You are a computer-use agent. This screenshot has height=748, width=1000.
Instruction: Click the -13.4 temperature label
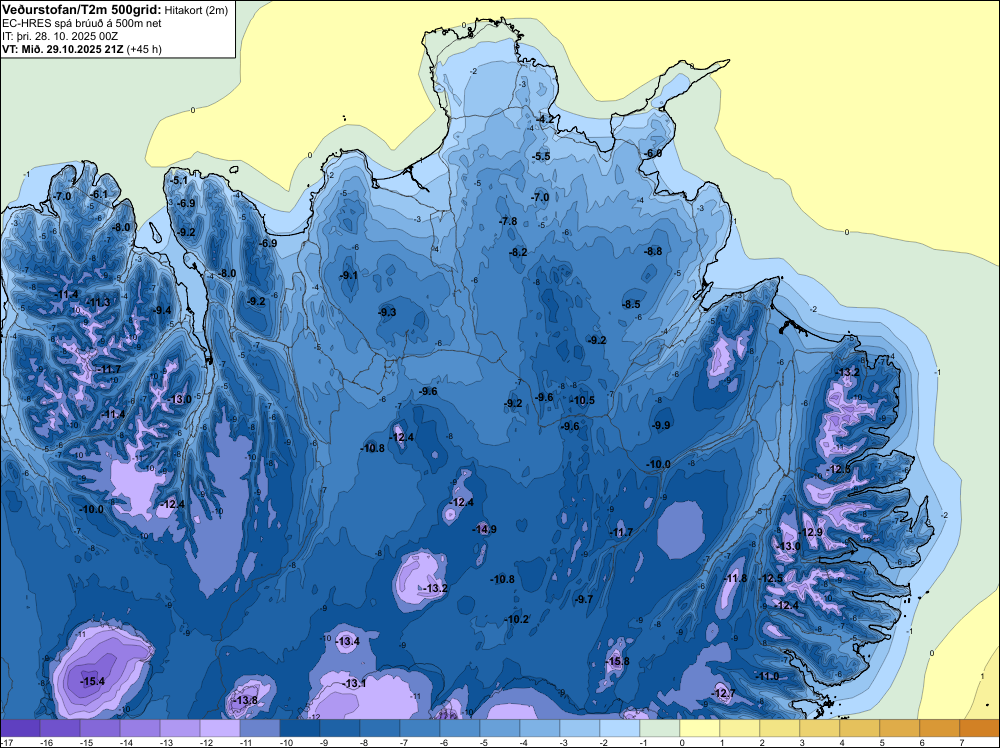[348, 642]
